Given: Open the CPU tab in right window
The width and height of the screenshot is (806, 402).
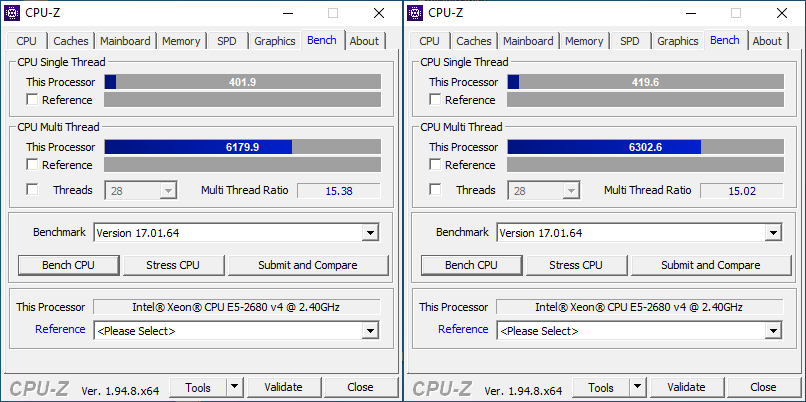Looking at the screenshot, I should (430, 41).
